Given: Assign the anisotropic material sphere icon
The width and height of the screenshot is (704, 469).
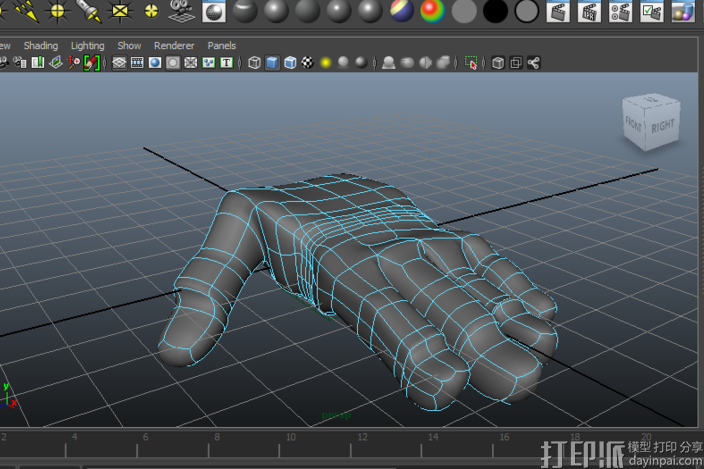Looking at the screenshot, I should (245, 11).
